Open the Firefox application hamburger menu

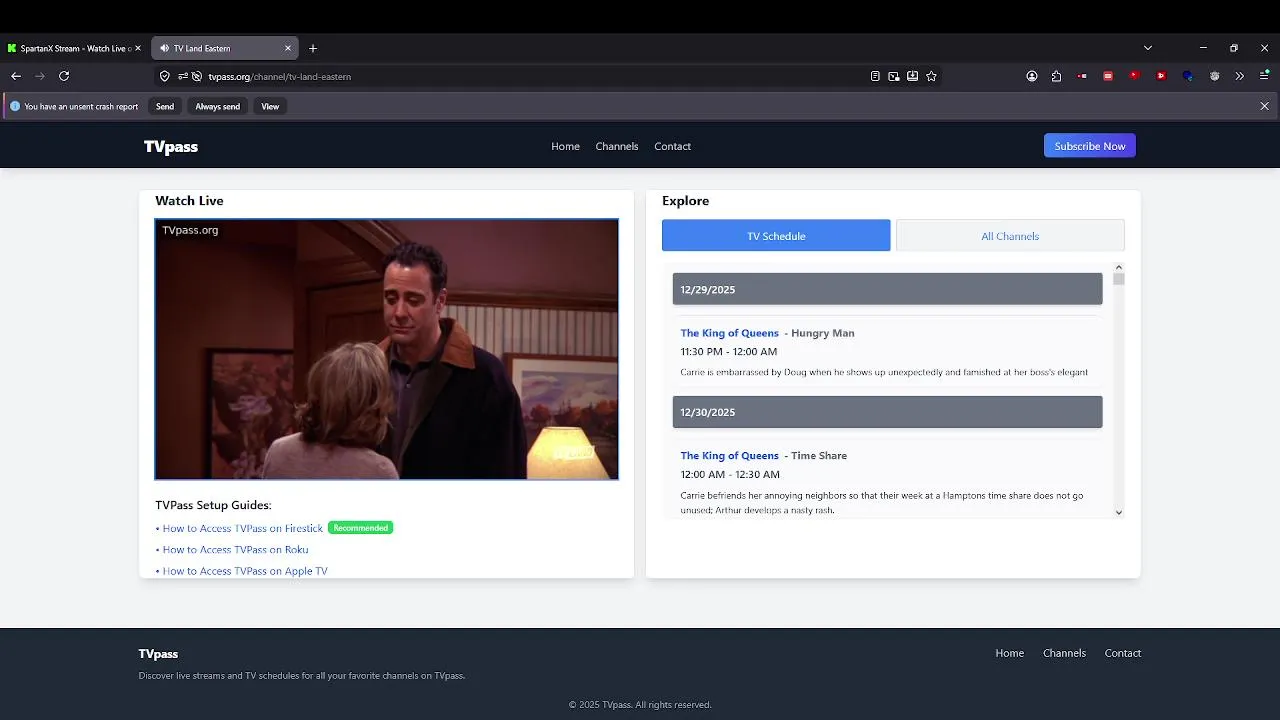click(1265, 76)
